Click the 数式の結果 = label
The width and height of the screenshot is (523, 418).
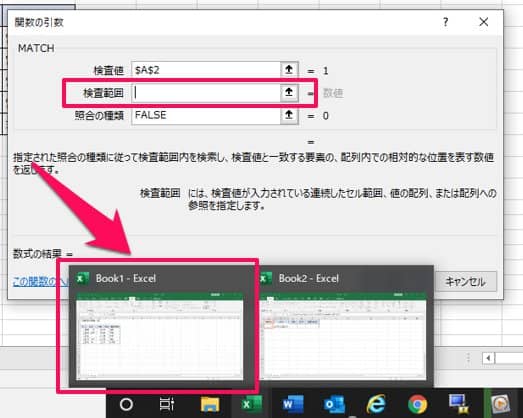pos(43,254)
